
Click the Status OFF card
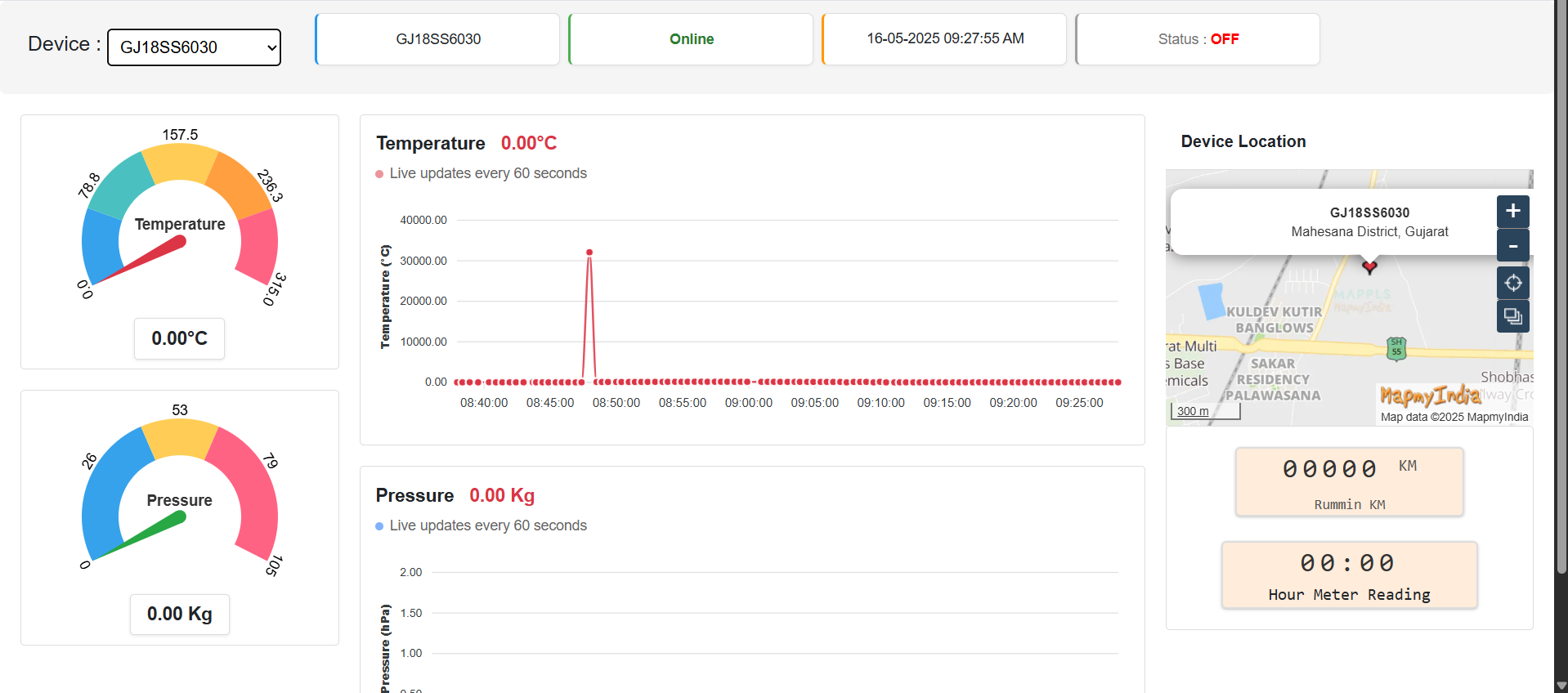pyautogui.click(x=1198, y=39)
